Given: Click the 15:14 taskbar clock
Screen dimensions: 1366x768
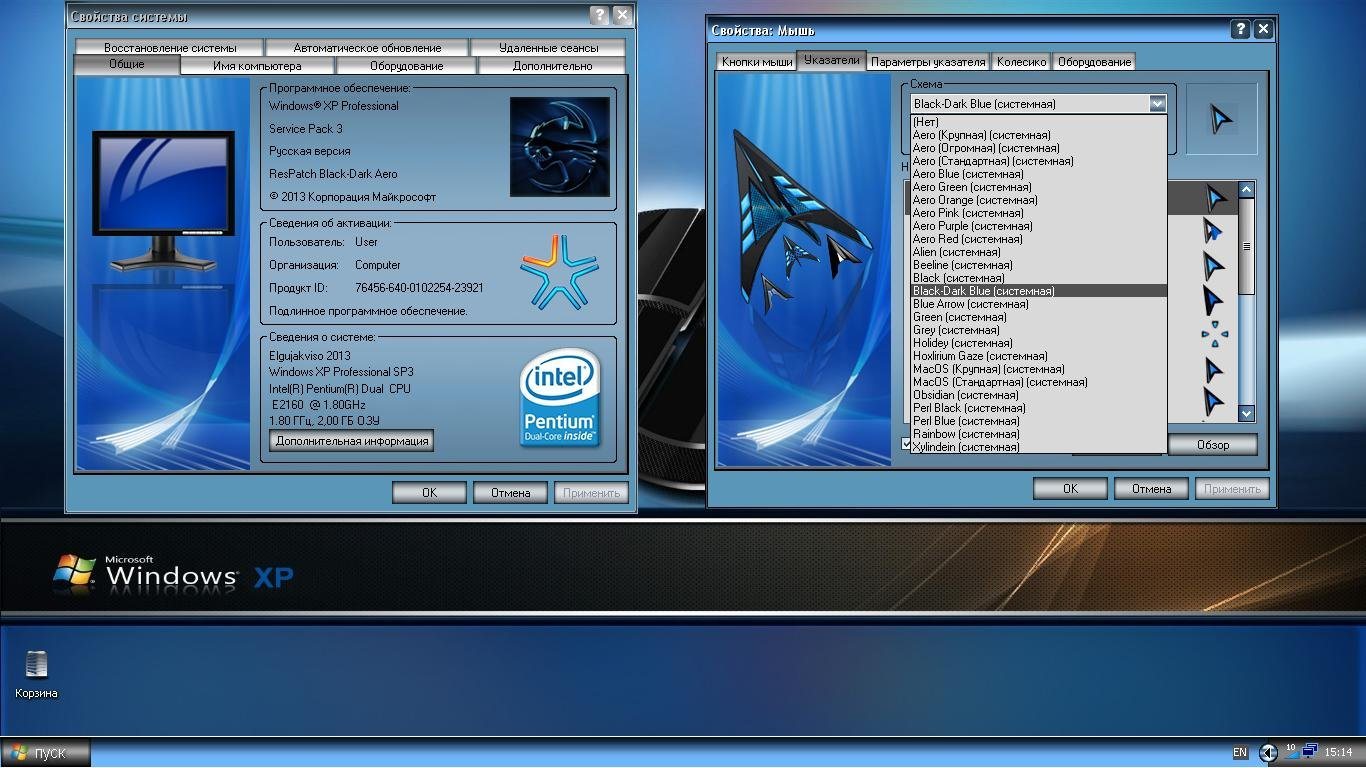Looking at the screenshot, I should tap(1338, 752).
